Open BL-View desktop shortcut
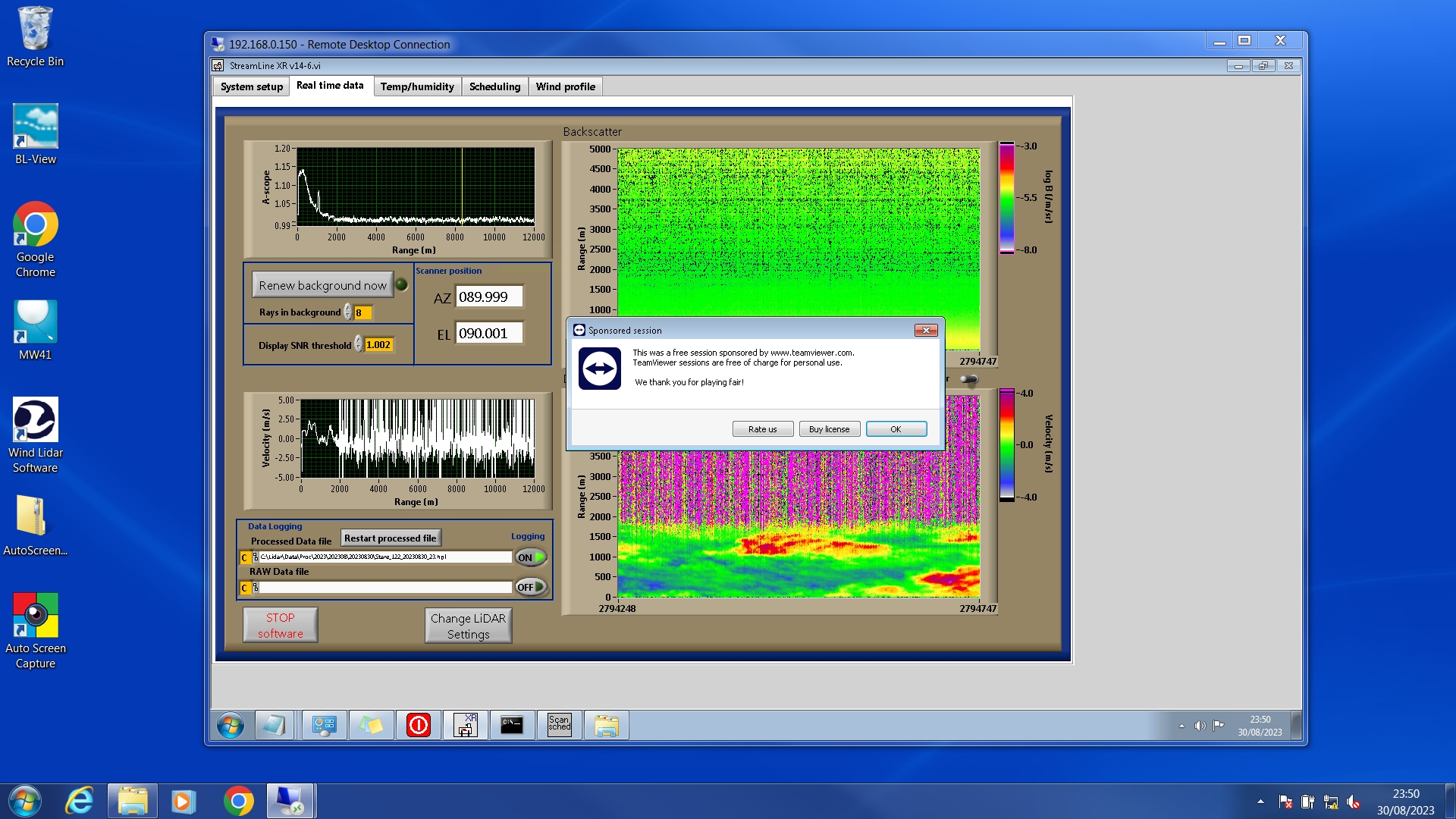This screenshot has height=819, width=1456. [35, 134]
